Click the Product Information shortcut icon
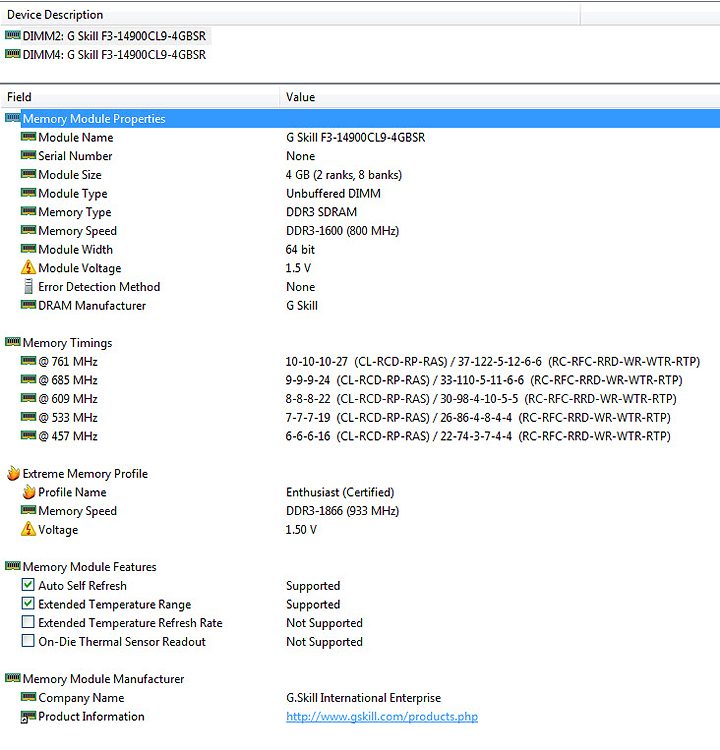 [29, 717]
